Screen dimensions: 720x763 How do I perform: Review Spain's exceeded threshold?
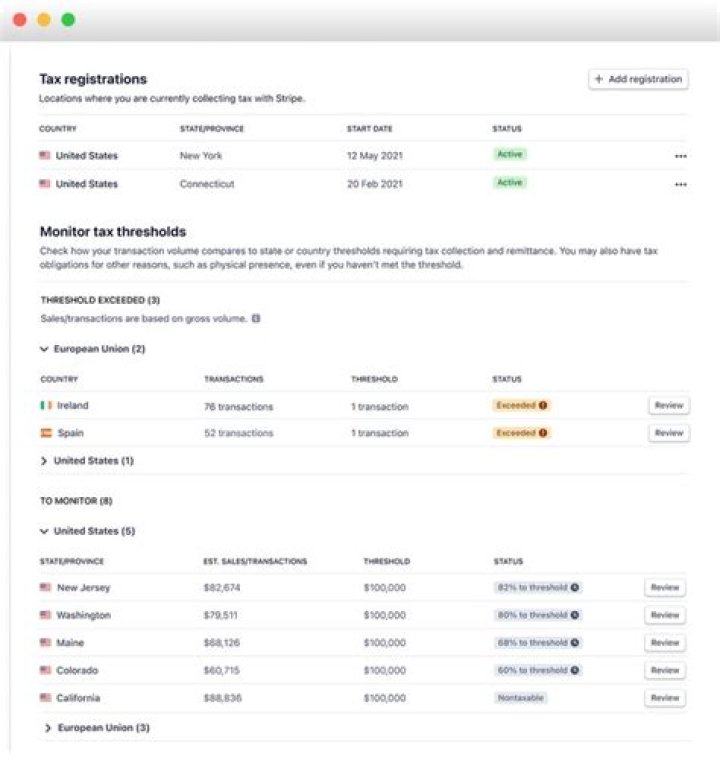tap(669, 433)
